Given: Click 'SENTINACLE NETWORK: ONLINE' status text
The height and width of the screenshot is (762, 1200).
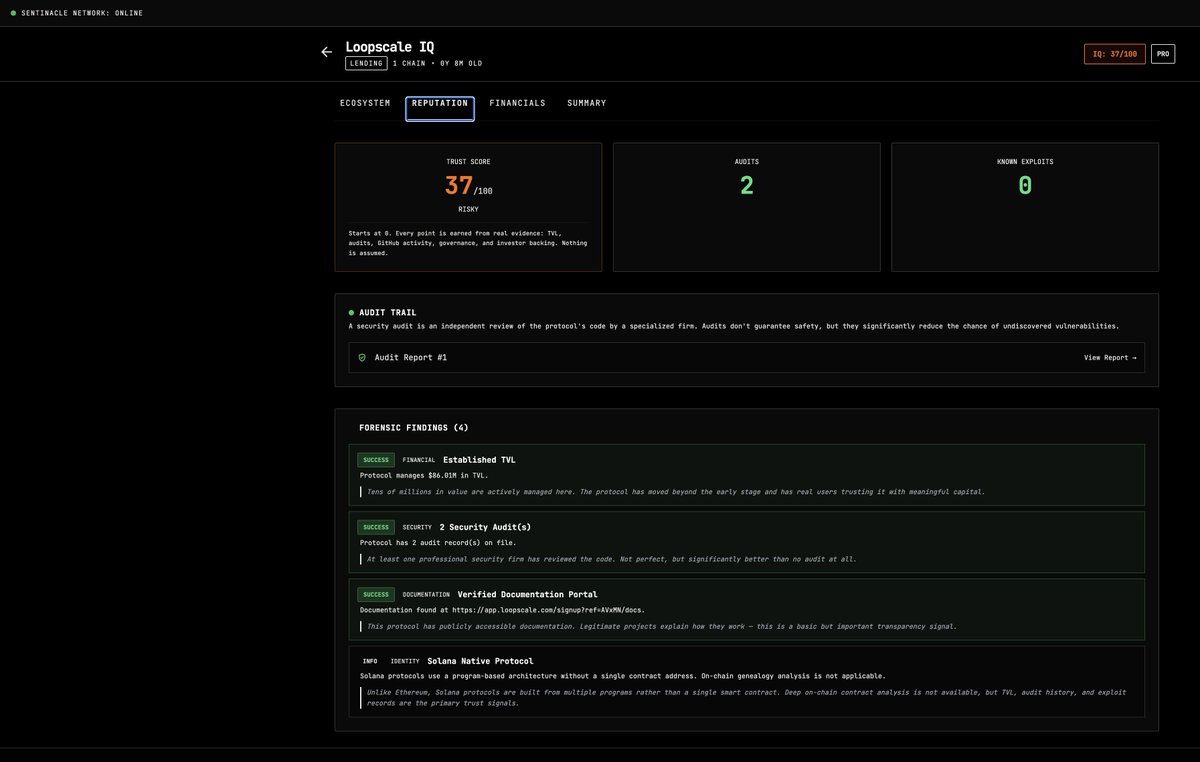Looking at the screenshot, I should [x=82, y=13].
